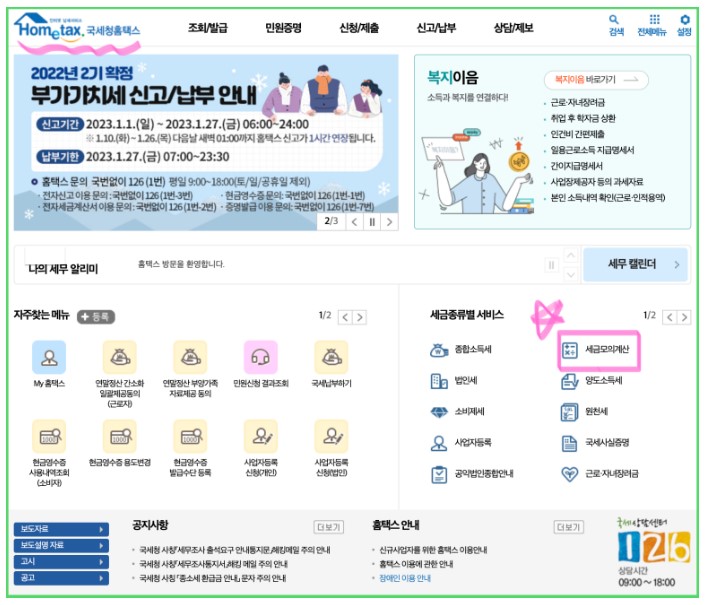Open the 민원증명 menu
Viewport: 705px width, 605px height.
[x=283, y=28]
